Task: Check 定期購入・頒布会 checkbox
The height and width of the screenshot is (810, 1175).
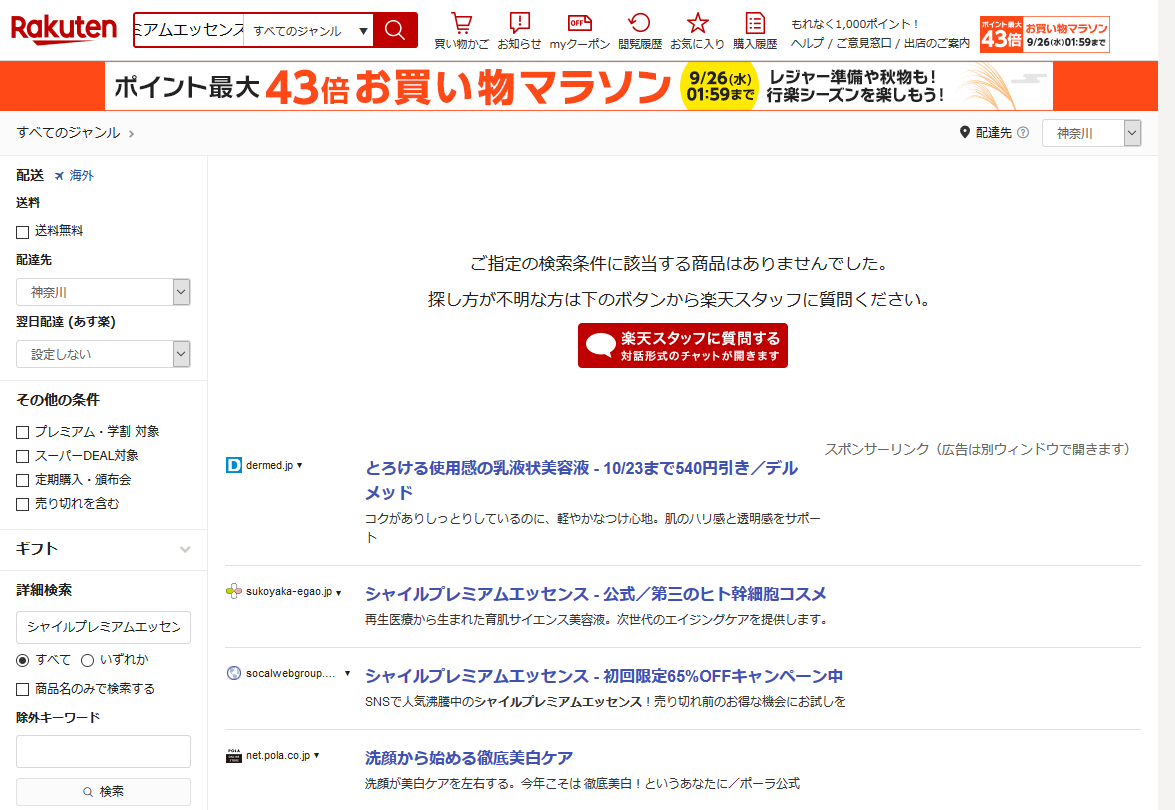Action: [x=22, y=480]
